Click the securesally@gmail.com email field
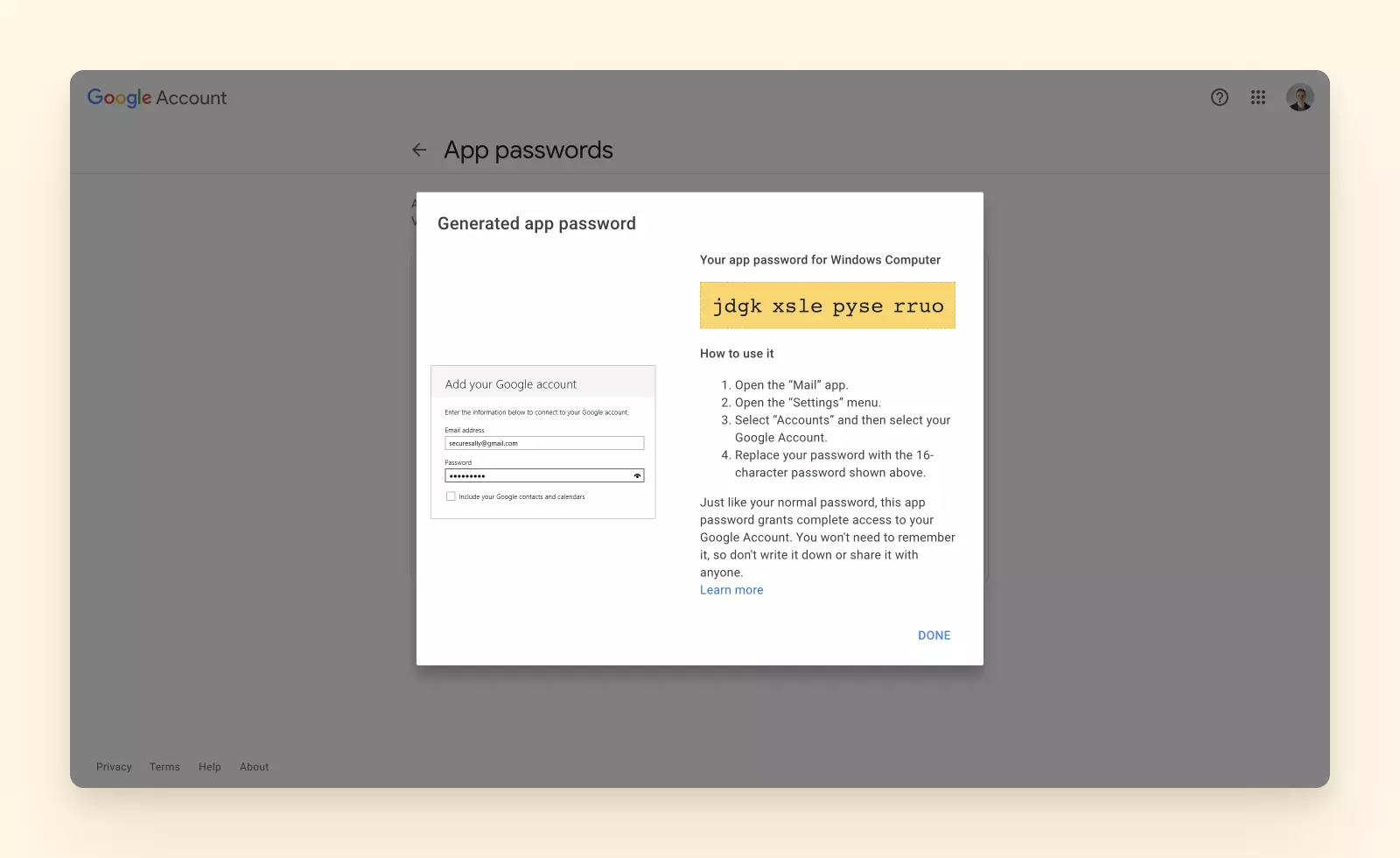Image resolution: width=1400 pixels, height=858 pixels. [543, 443]
